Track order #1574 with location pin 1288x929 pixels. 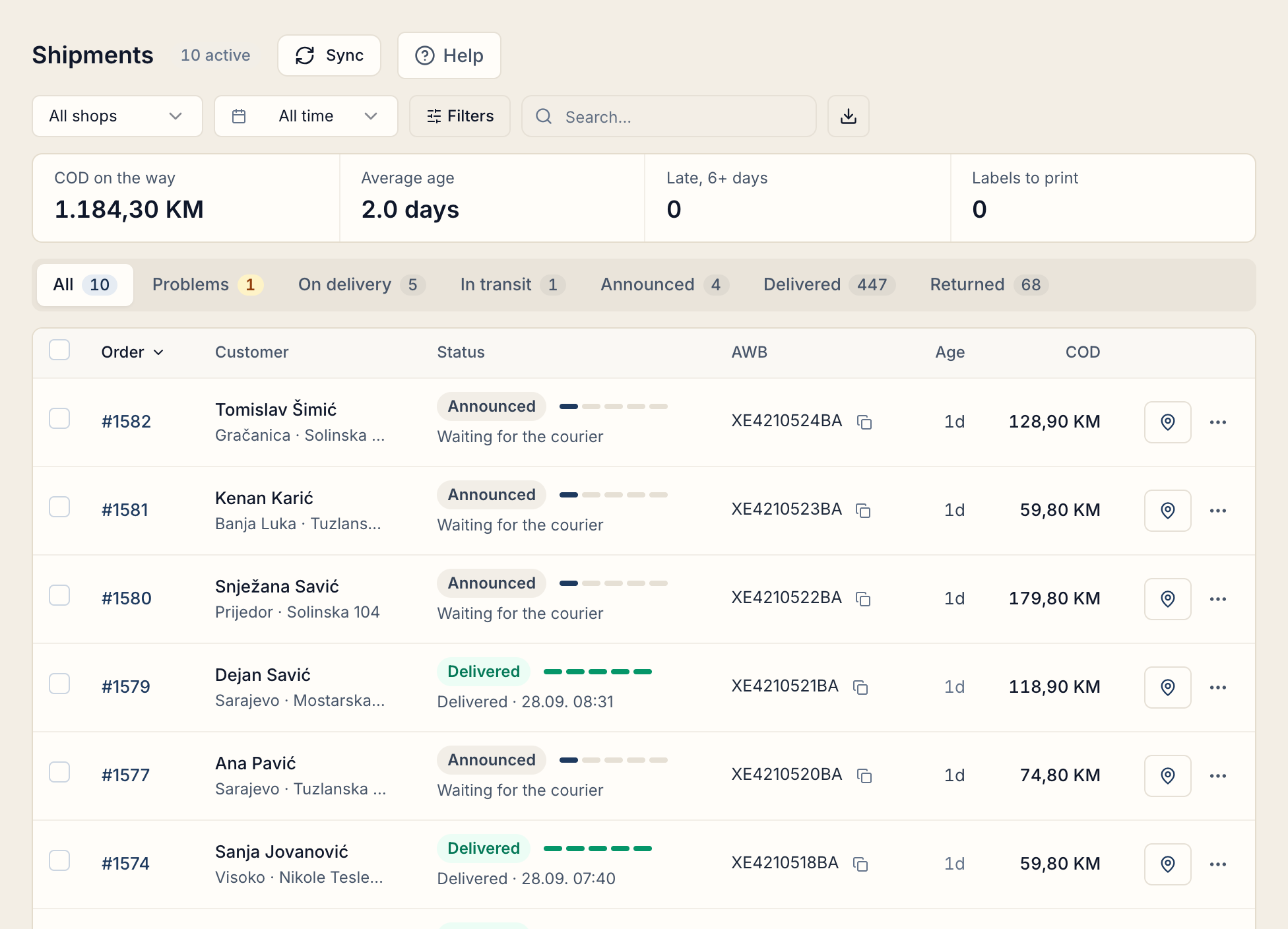1167,864
